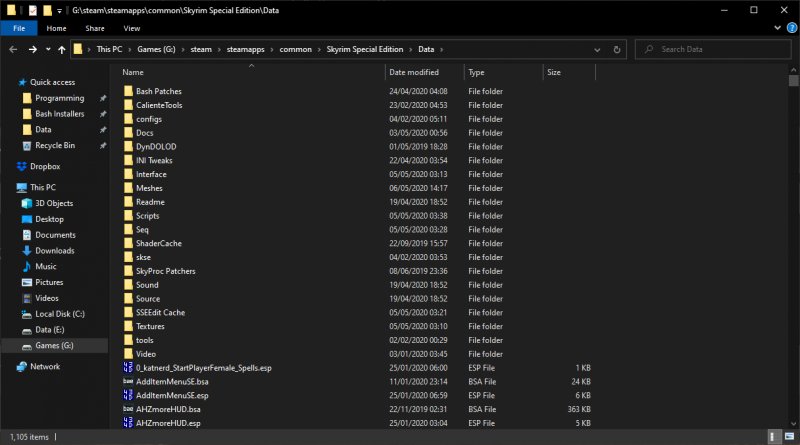Select Local Disk (C:) drive
This screenshot has height=445, width=800.
tap(60, 314)
